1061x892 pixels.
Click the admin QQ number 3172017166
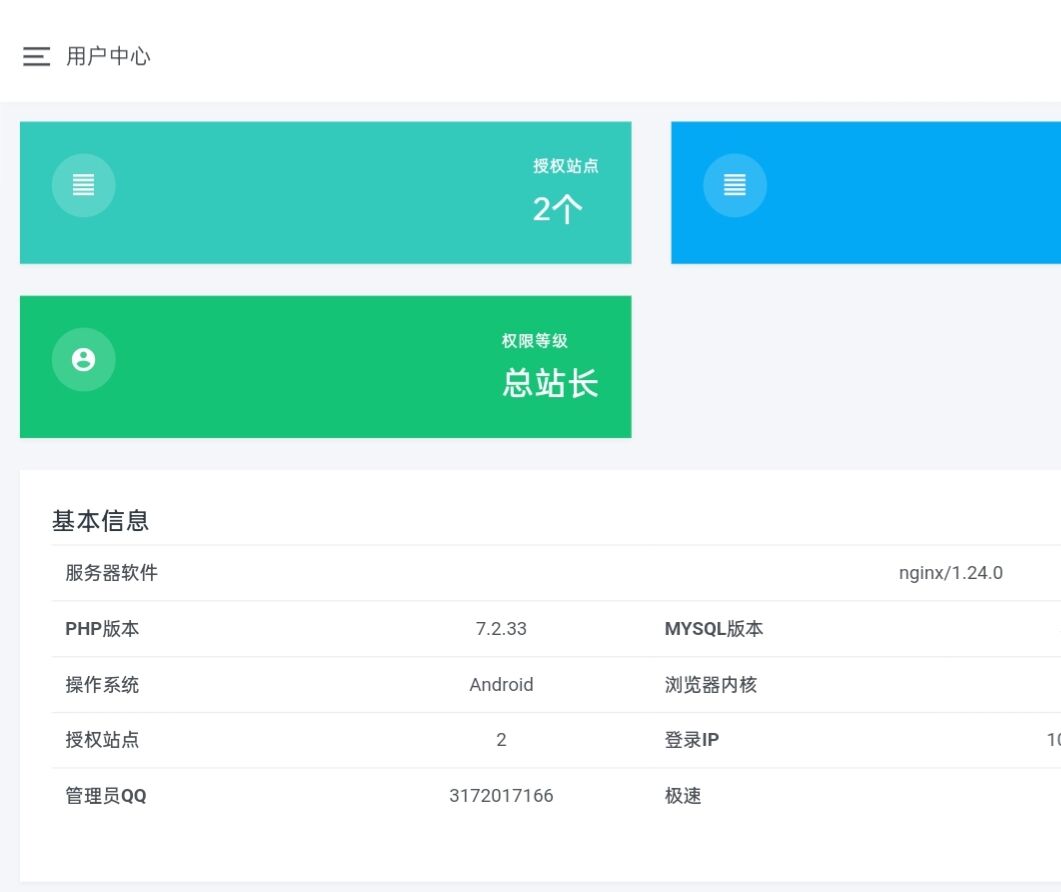[501, 796]
